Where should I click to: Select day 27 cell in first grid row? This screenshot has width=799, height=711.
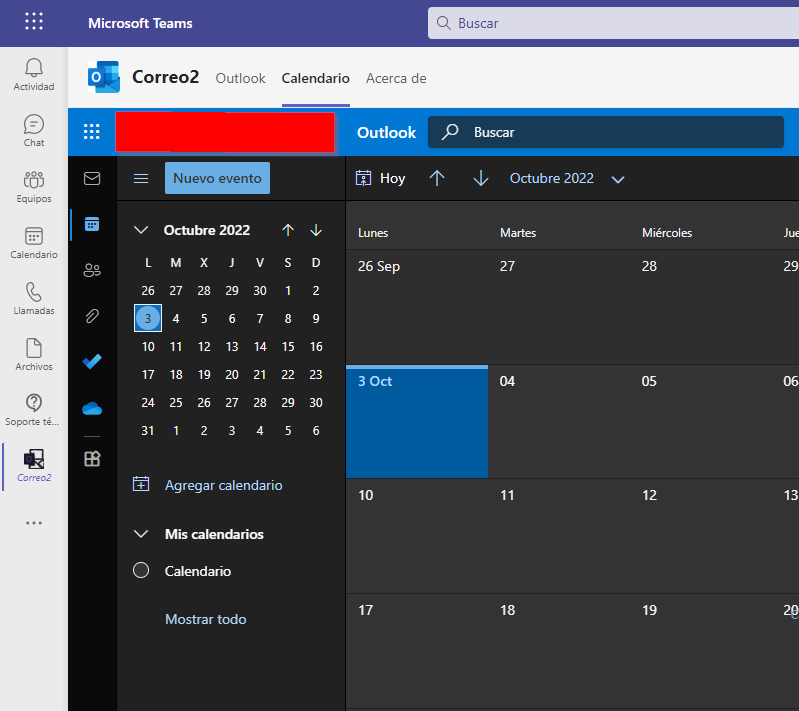point(558,307)
